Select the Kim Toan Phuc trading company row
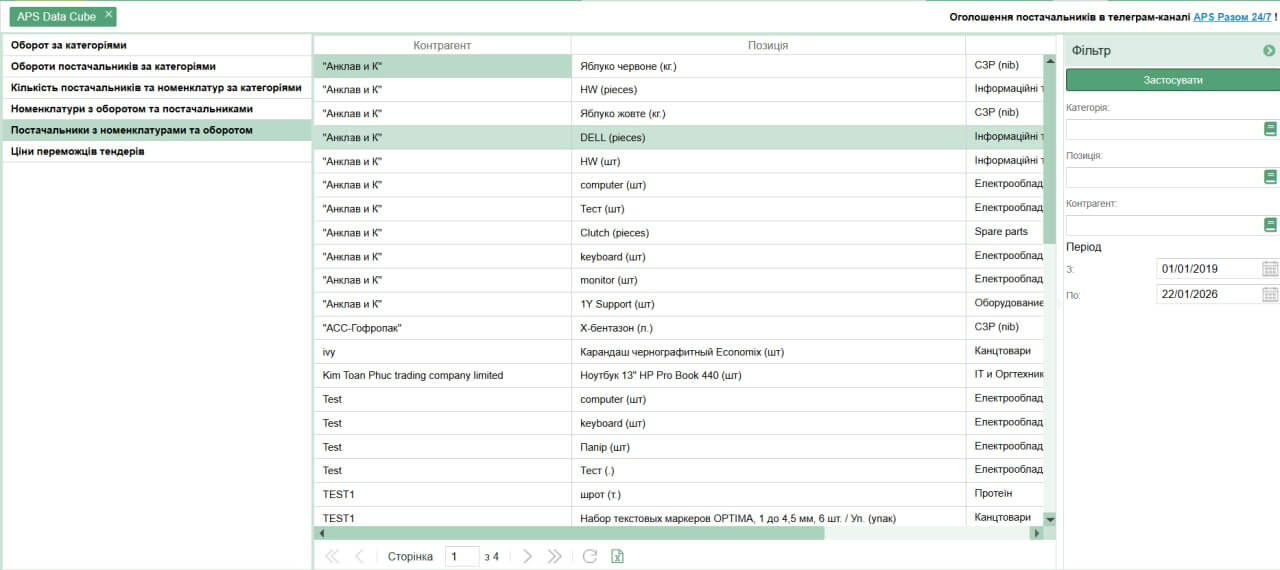The width and height of the screenshot is (1280, 570). click(x=413, y=376)
